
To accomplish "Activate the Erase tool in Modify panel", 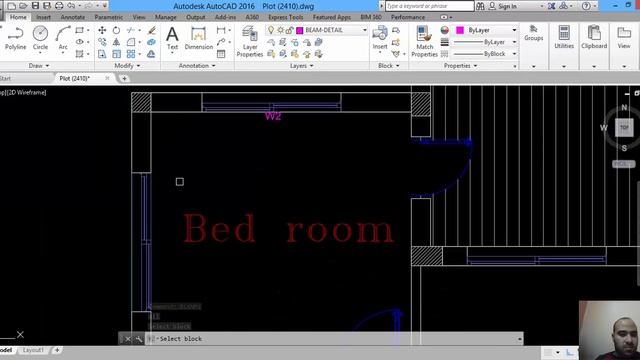I will pyautogui.click(x=151, y=30).
